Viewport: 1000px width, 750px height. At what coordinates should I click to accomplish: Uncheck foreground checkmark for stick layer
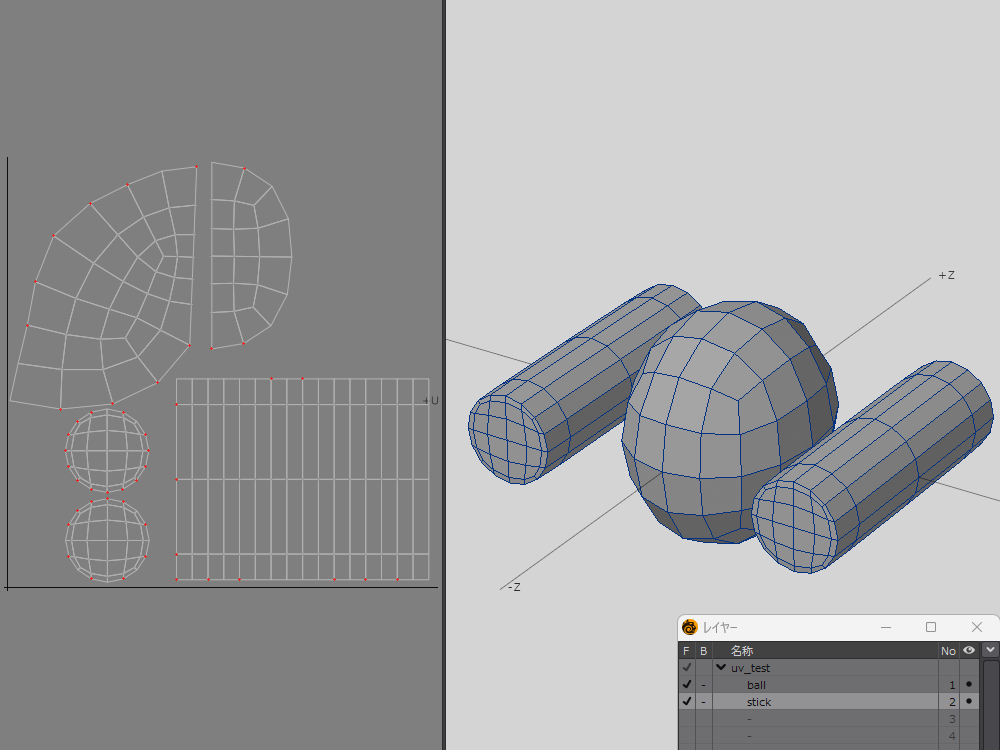(x=686, y=702)
